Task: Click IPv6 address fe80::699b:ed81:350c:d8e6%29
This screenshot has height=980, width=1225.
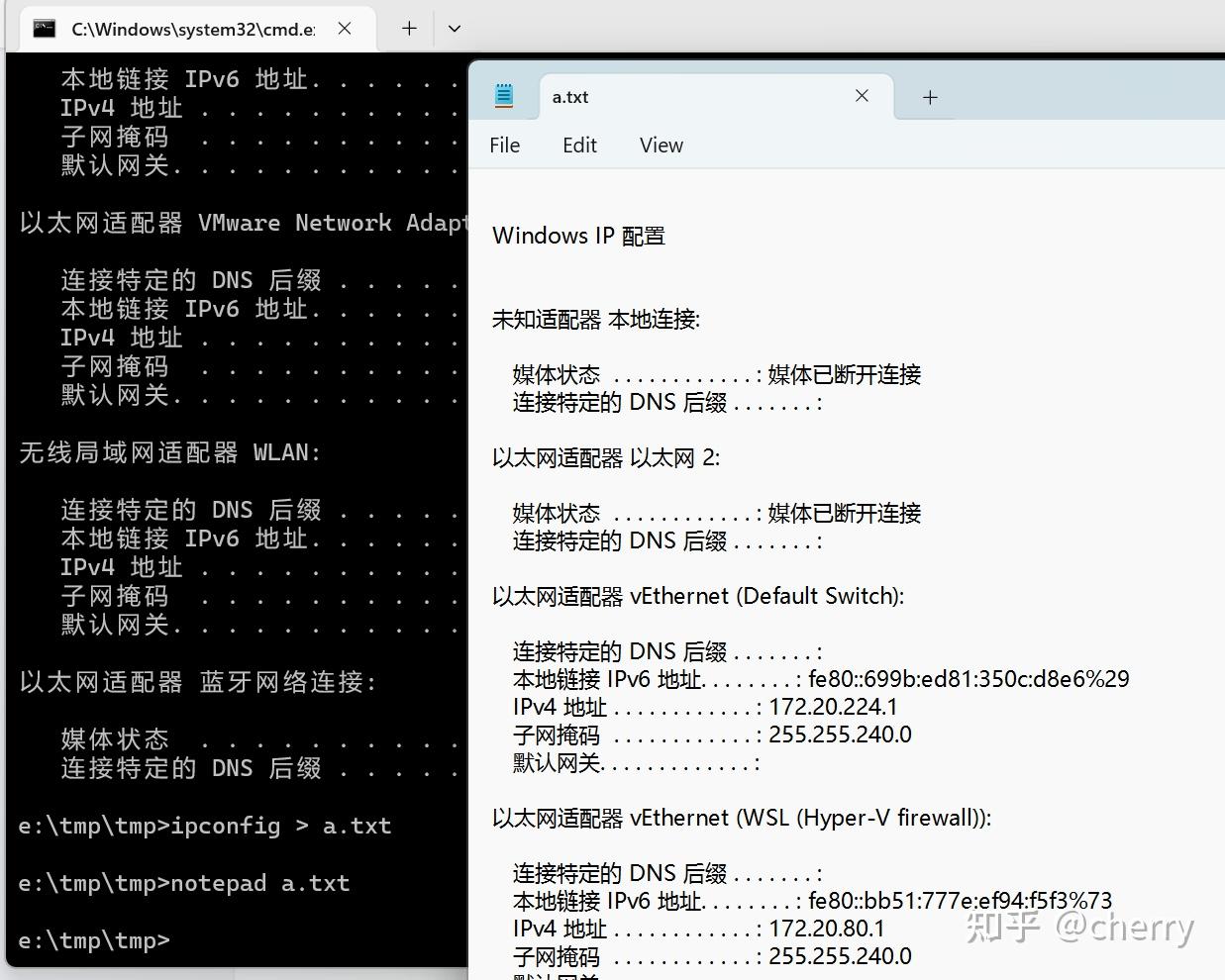Action: tap(969, 679)
